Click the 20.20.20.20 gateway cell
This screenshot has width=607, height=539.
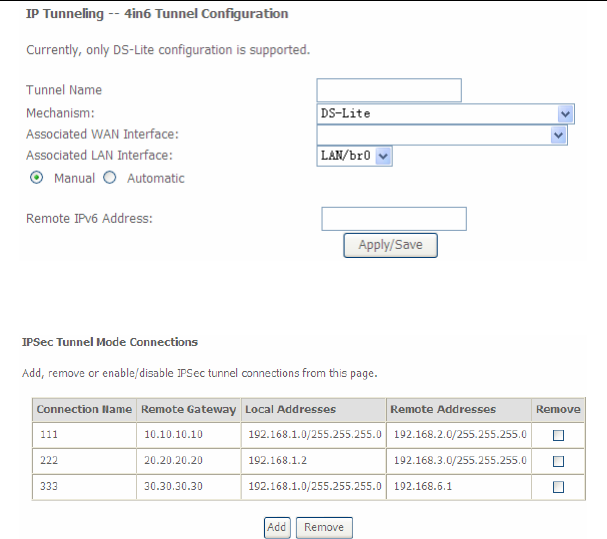[189, 461]
